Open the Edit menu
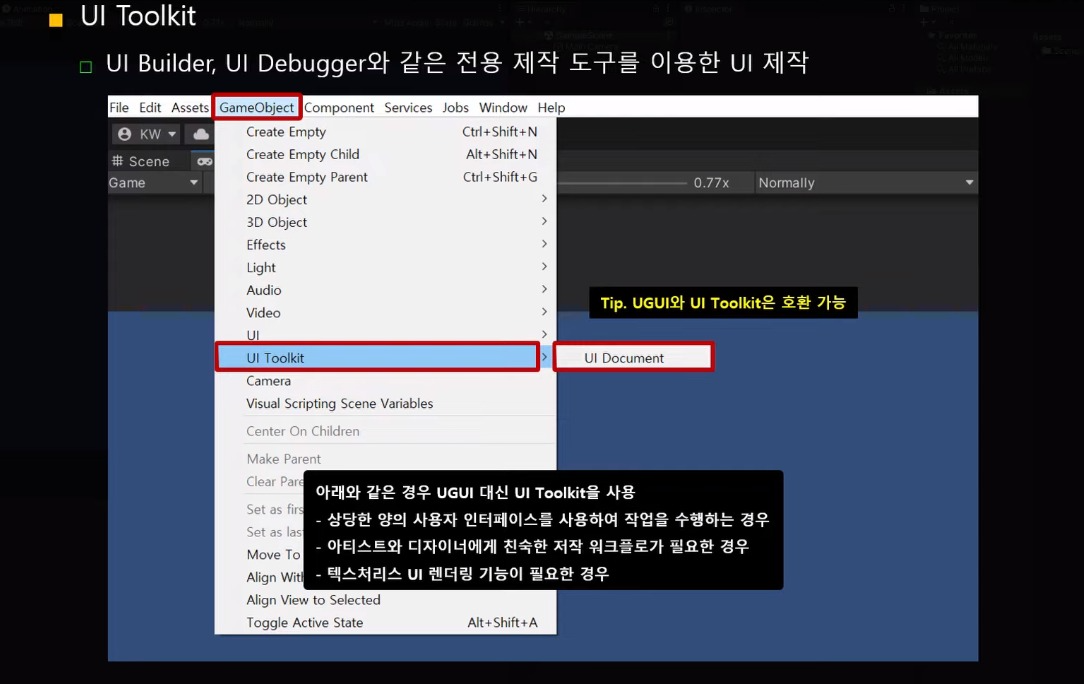1084x684 pixels. click(150, 108)
